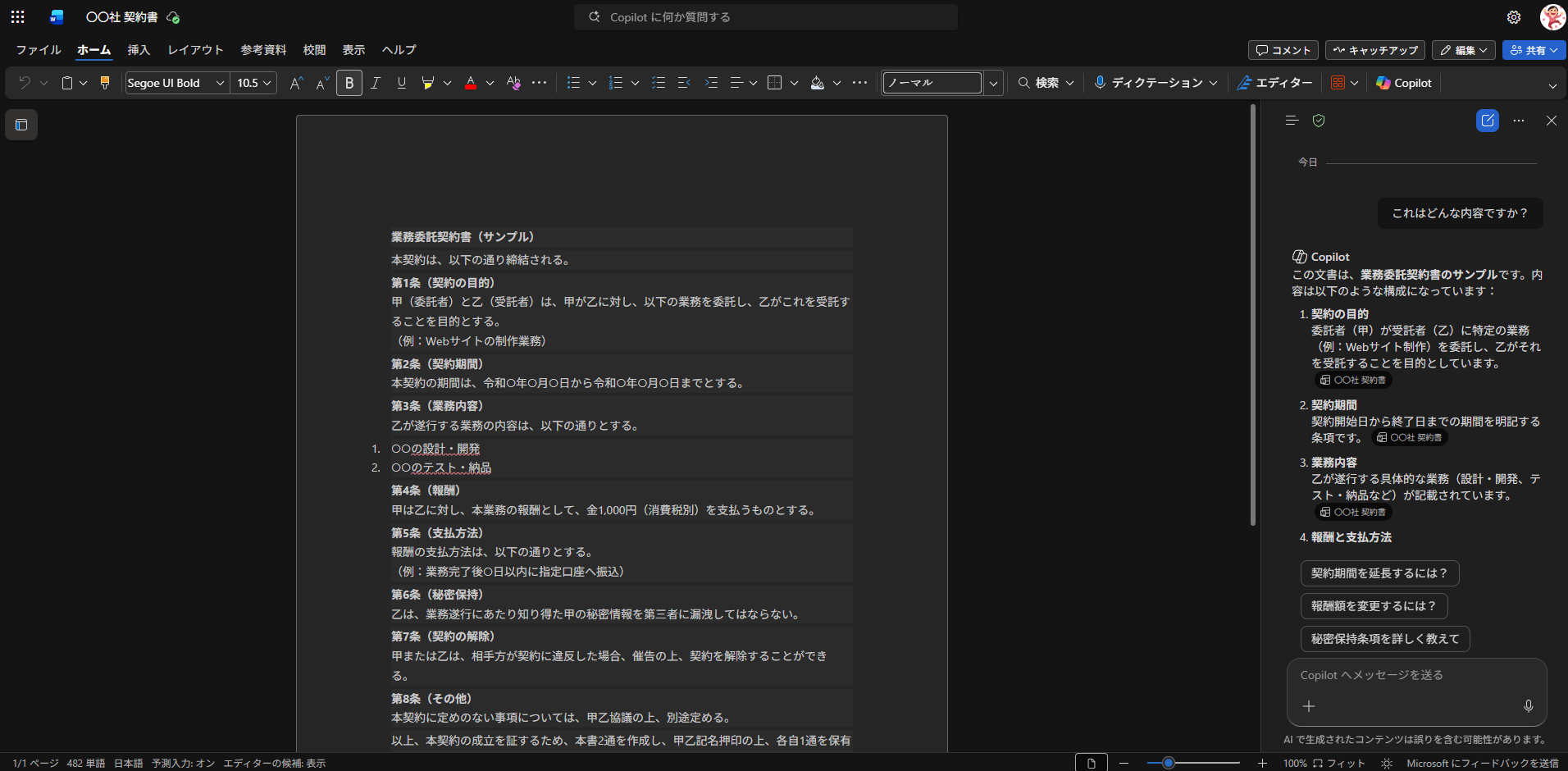The height and width of the screenshot is (771, 1568).
Task: Increase font size with grow font icon
Action: (296, 83)
